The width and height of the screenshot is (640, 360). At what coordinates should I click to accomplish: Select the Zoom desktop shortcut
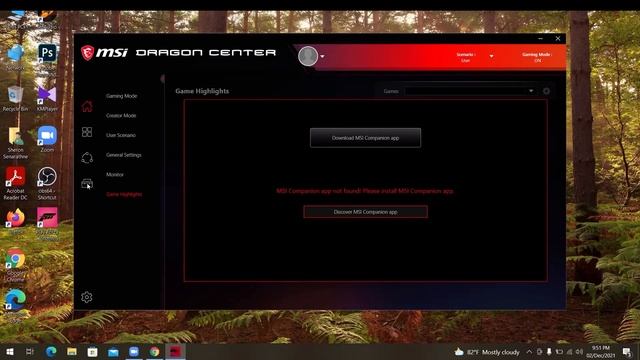tap(47, 139)
